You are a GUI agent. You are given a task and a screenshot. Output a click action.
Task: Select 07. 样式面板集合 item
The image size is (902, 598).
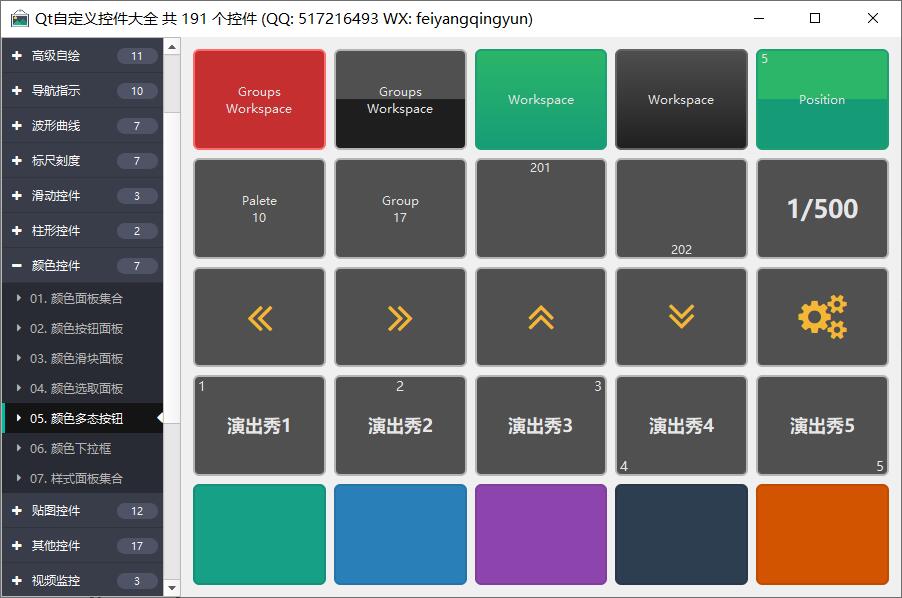point(77,478)
